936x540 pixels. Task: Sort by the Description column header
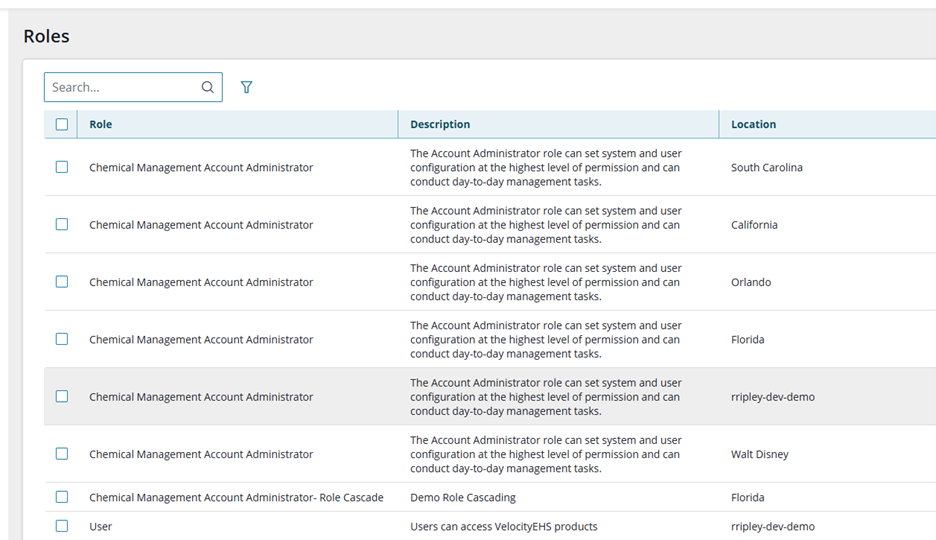pyautogui.click(x=440, y=124)
